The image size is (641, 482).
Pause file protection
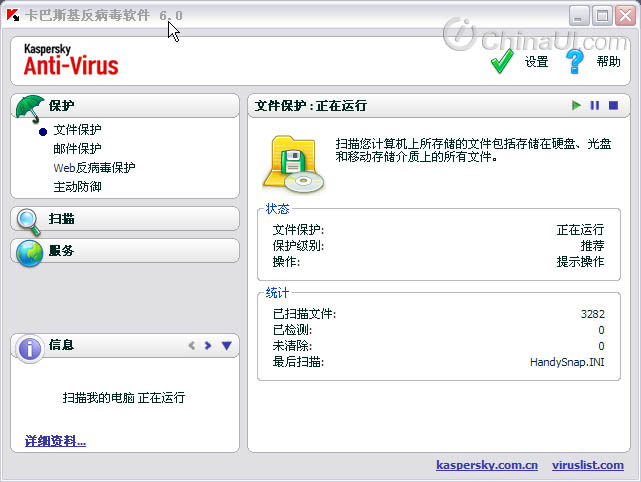[595, 105]
